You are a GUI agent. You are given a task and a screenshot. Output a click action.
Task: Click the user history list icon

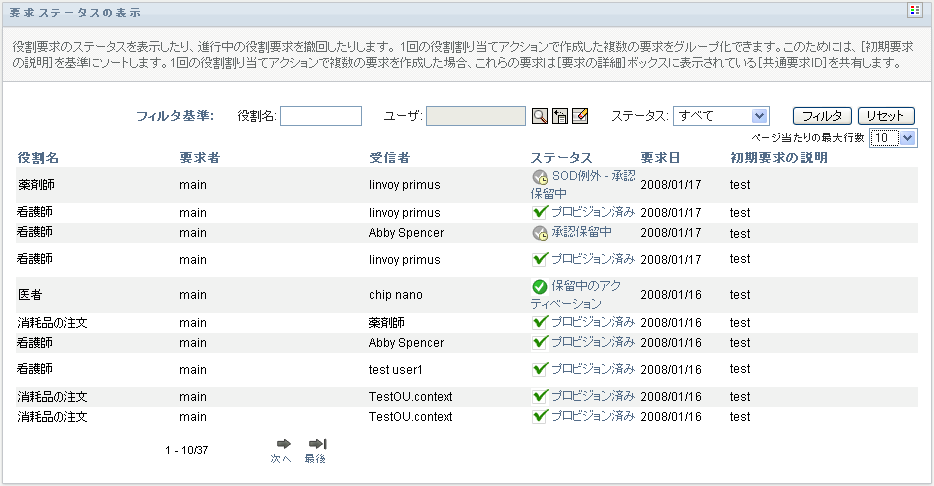(x=560, y=116)
